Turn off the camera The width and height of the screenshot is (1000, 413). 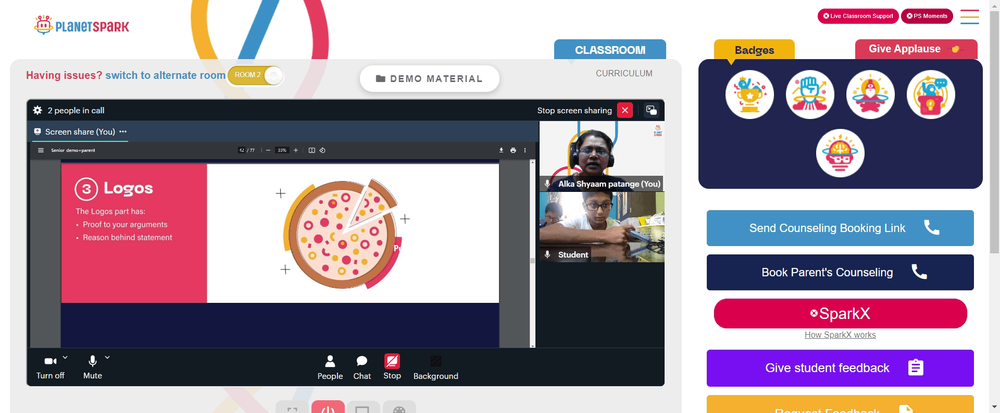pyautogui.click(x=50, y=366)
